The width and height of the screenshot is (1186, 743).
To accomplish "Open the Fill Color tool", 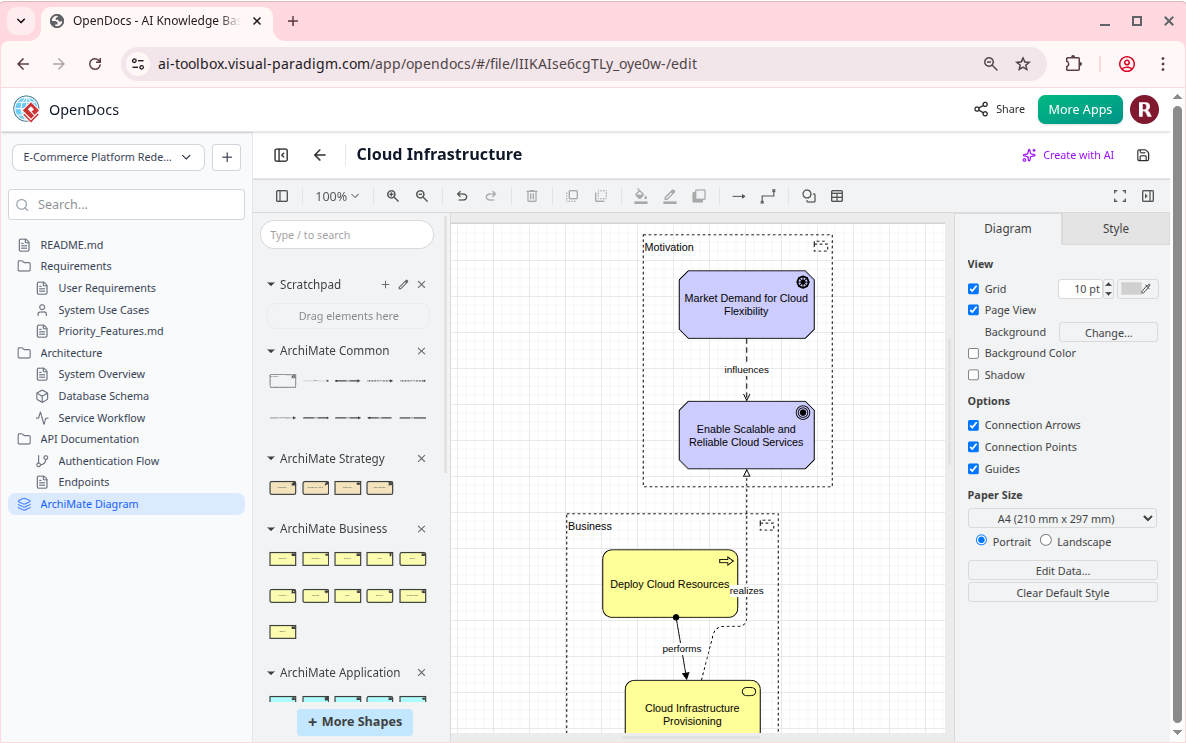I will pos(641,195).
